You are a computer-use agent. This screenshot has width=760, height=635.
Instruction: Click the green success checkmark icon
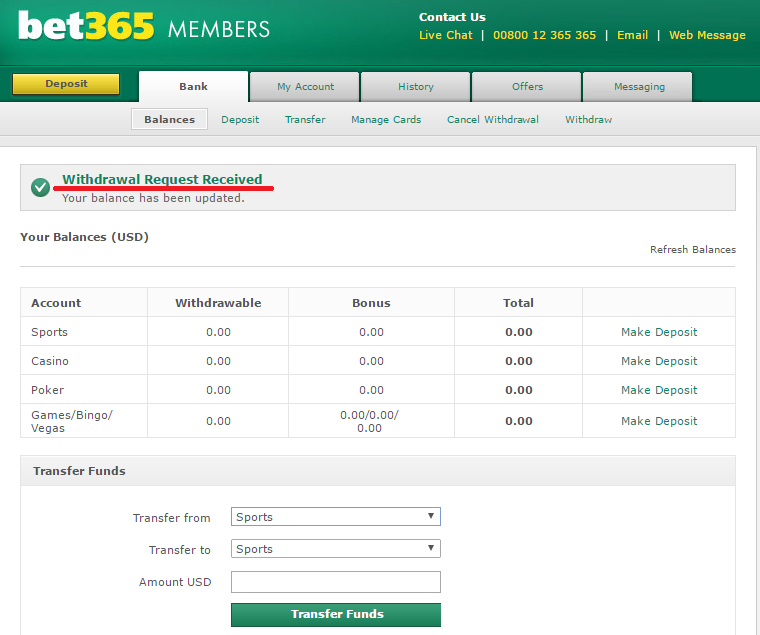41,187
